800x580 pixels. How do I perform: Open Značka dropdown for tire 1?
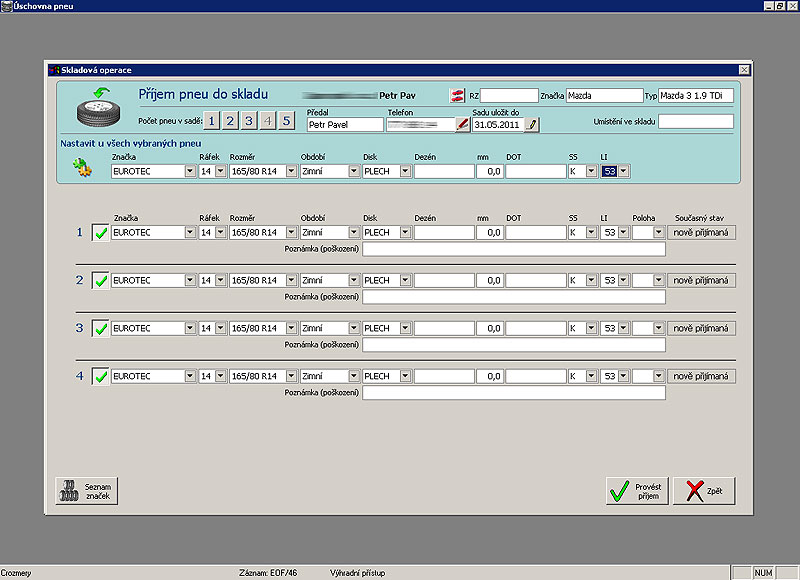click(x=190, y=233)
